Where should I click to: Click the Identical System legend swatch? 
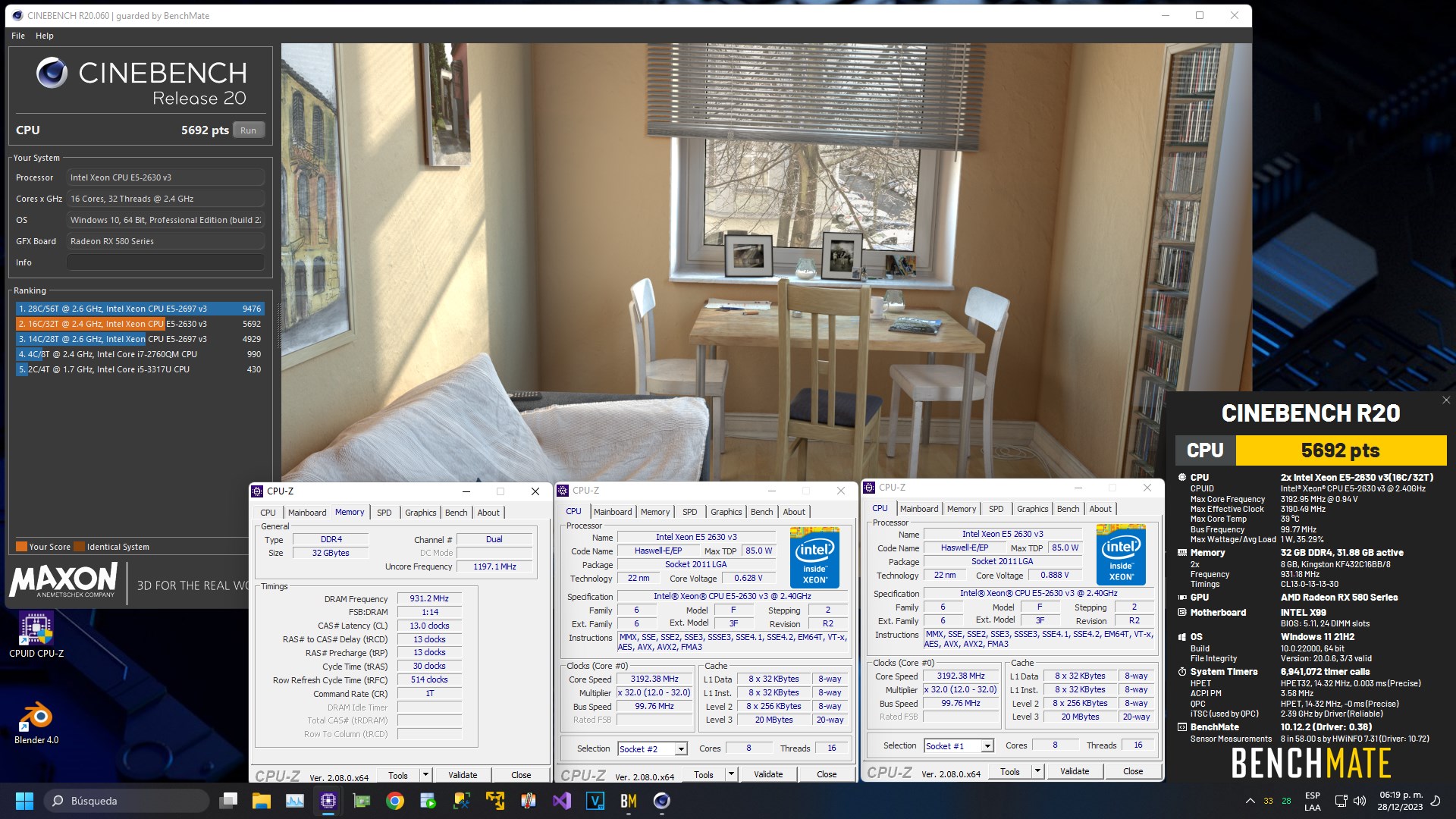[x=79, y=547]
